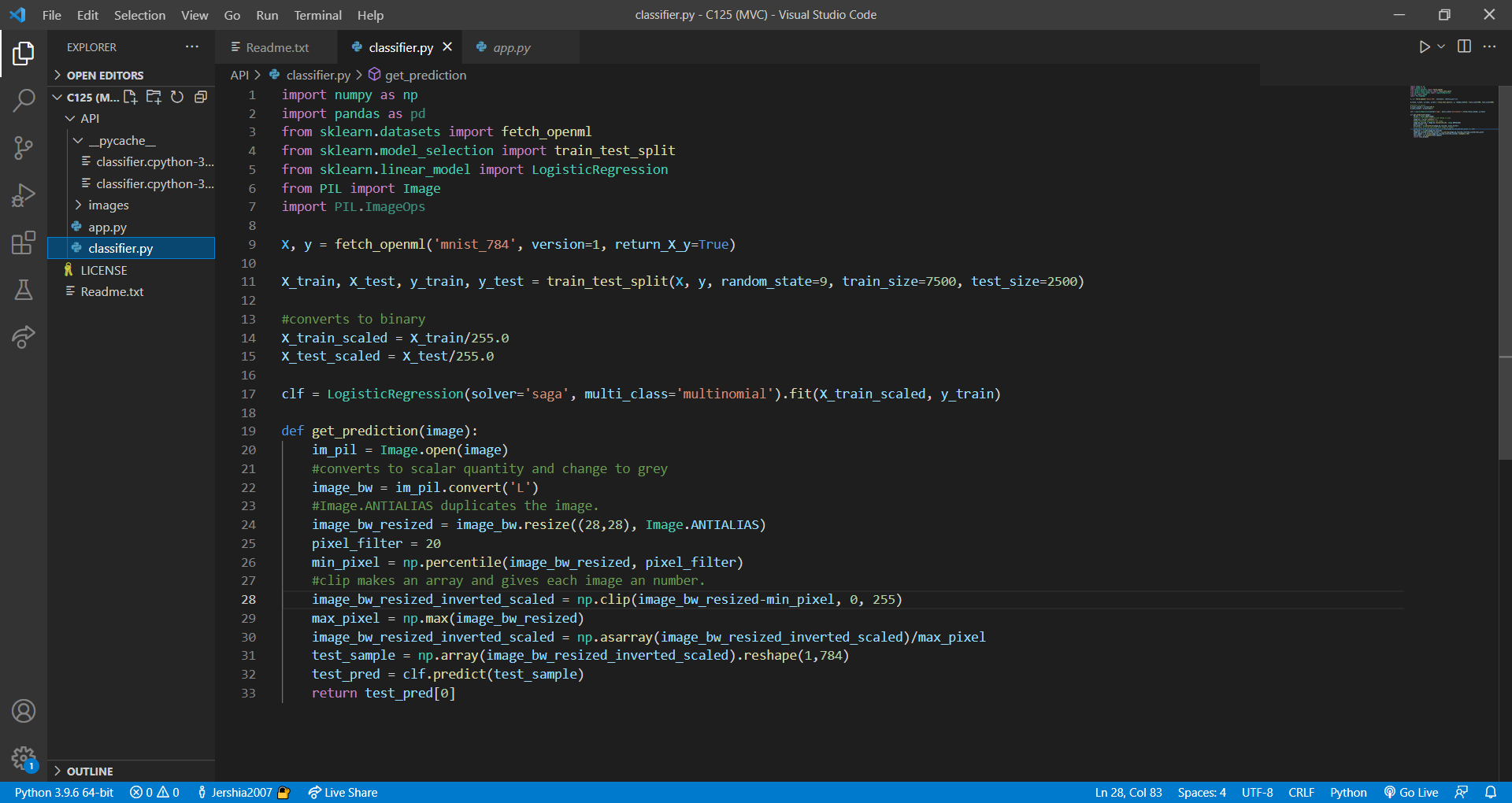Open the Run and Debug view
Image resolution: width=1512 pixels, height=803 pixels.
point(24,195)
